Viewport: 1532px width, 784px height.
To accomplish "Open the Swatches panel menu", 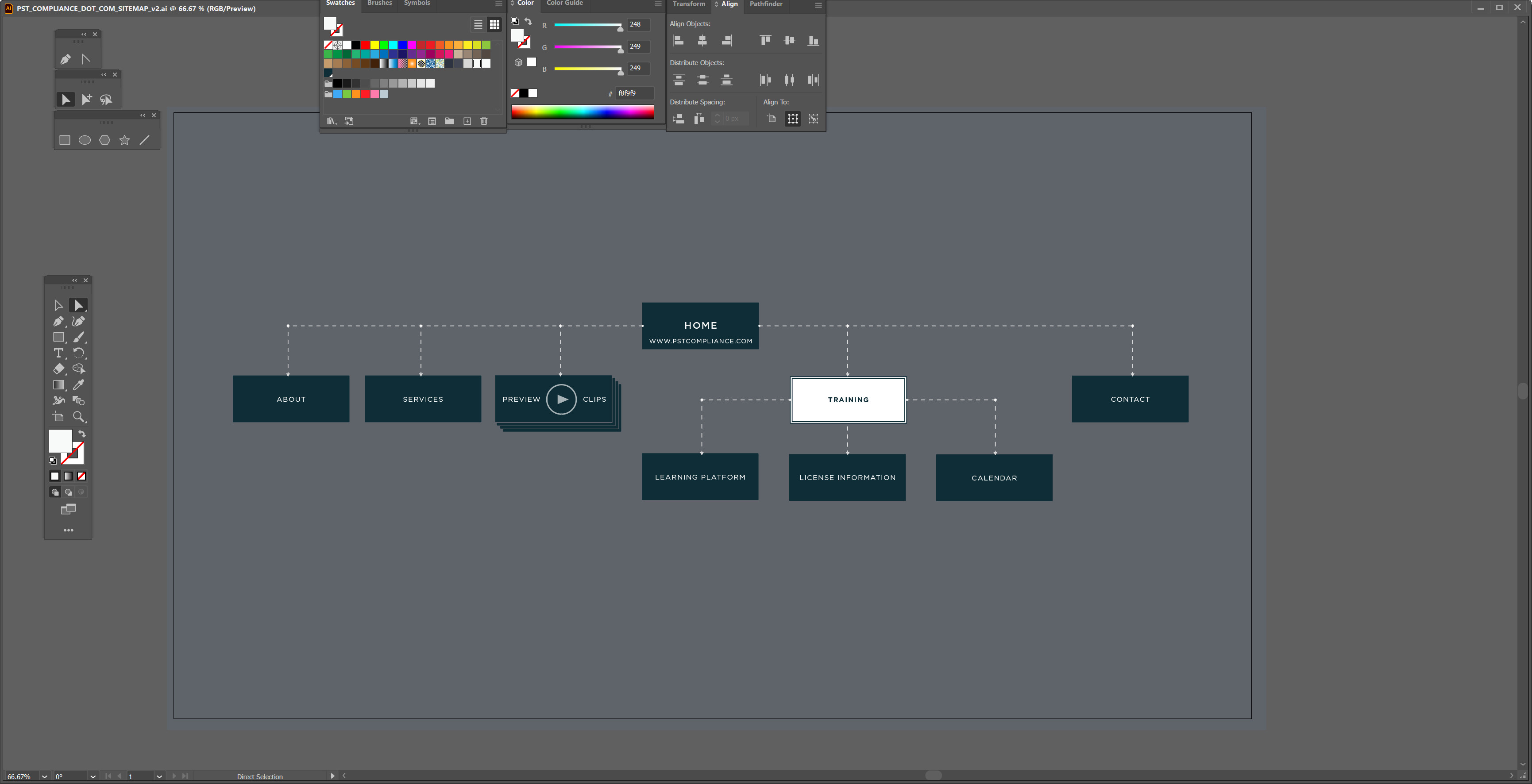I will pos(499,4).
